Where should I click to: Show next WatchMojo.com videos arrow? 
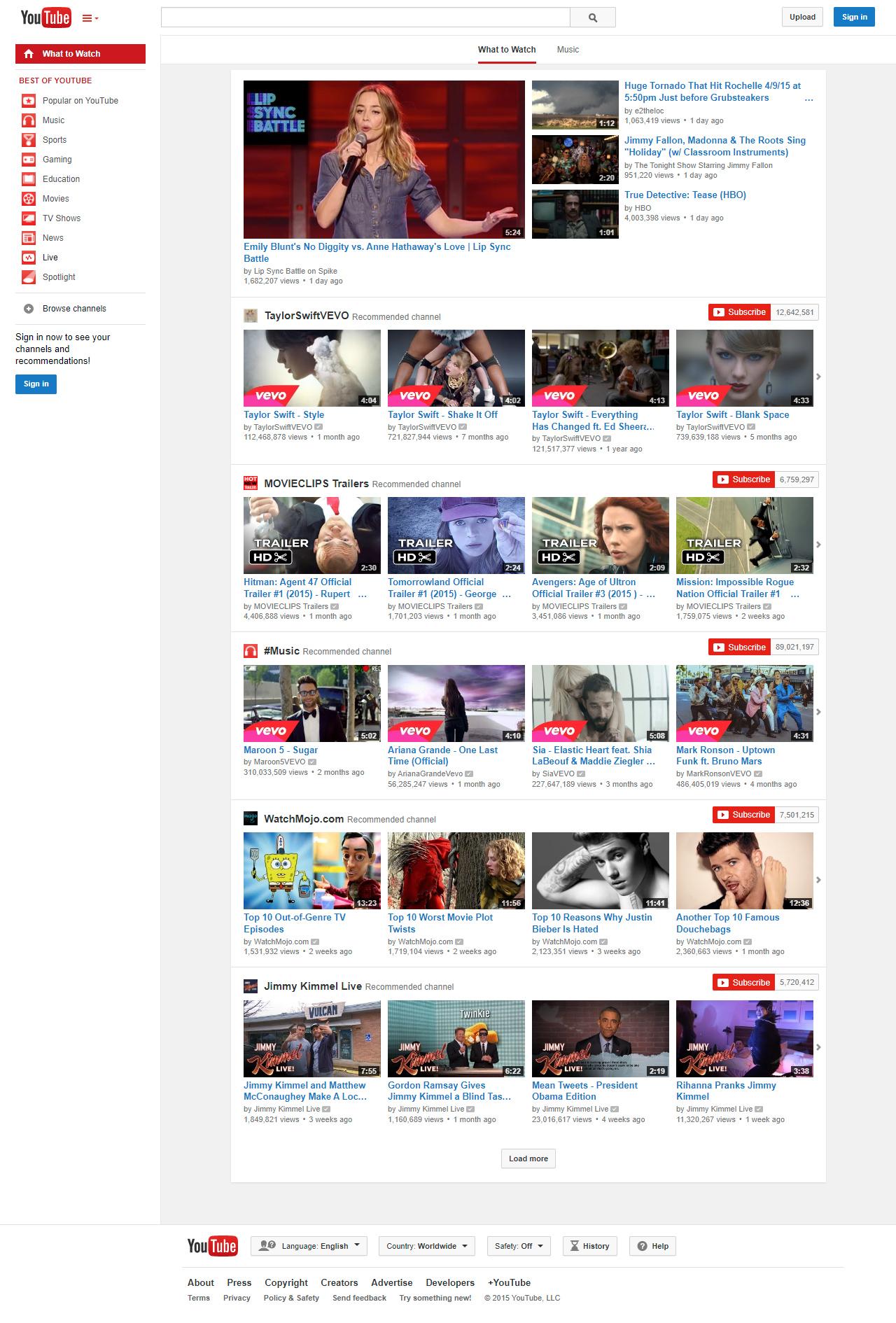coord(818,880)
